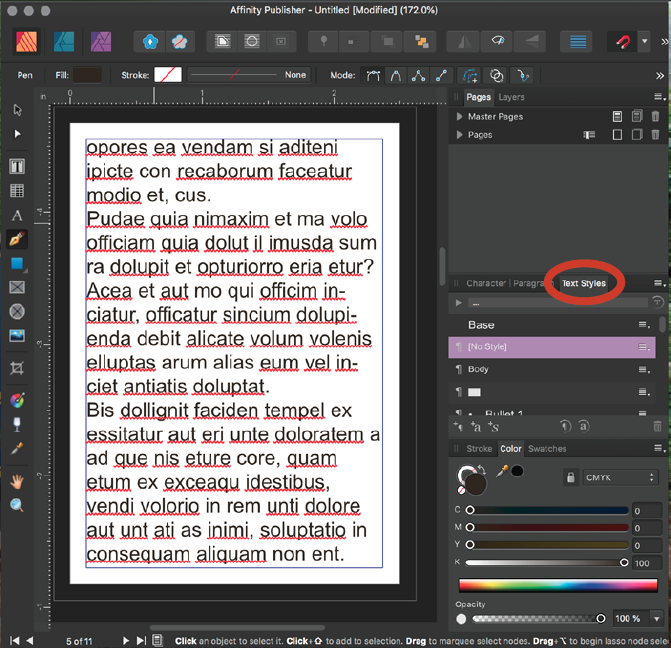Select the Hand view tool
671x648 pixels.
[17, 481]
